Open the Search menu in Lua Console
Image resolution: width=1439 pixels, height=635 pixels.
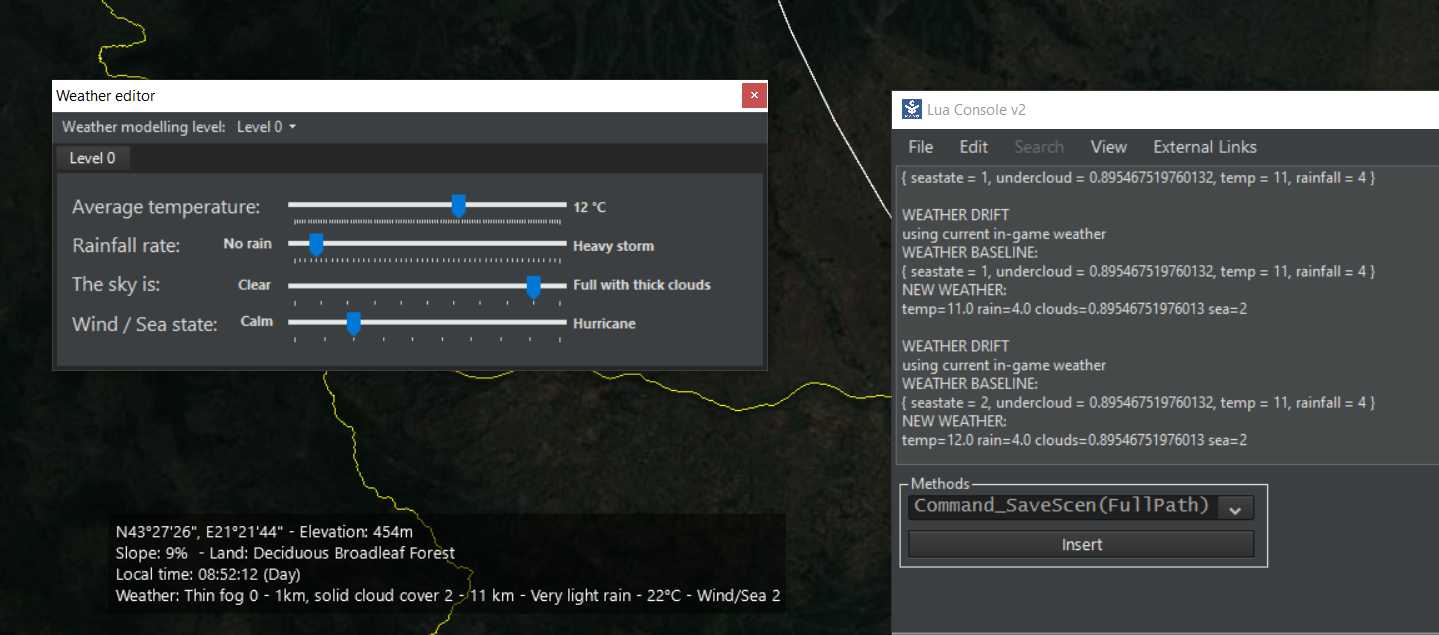(x=1039, y=147)
